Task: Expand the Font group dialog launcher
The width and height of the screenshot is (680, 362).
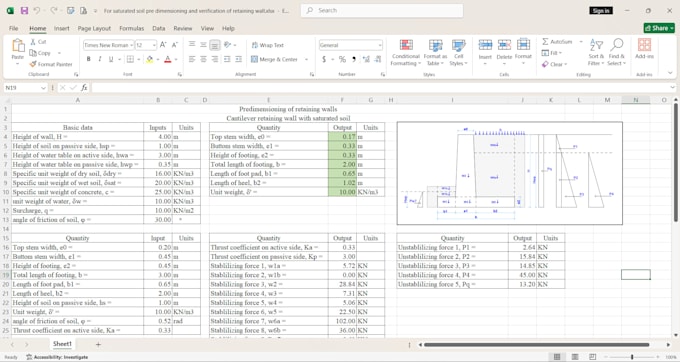Action: 180,75
